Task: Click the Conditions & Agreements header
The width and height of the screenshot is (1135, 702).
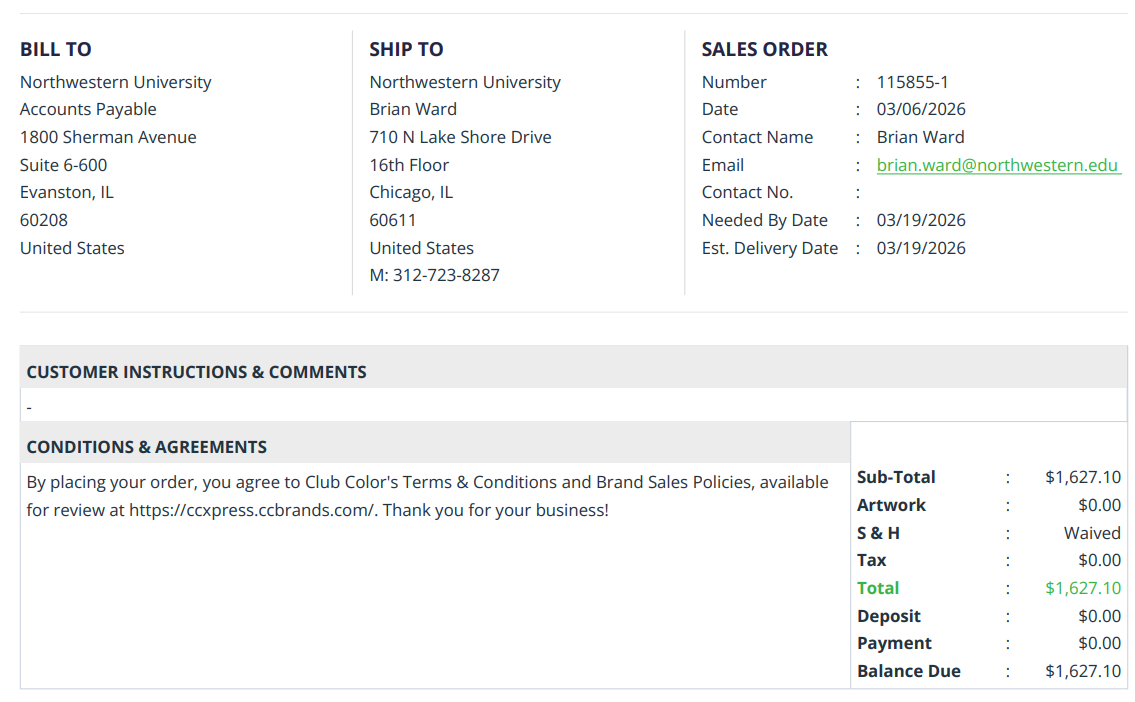Action: pyautogui.click(x=147, y=447)
